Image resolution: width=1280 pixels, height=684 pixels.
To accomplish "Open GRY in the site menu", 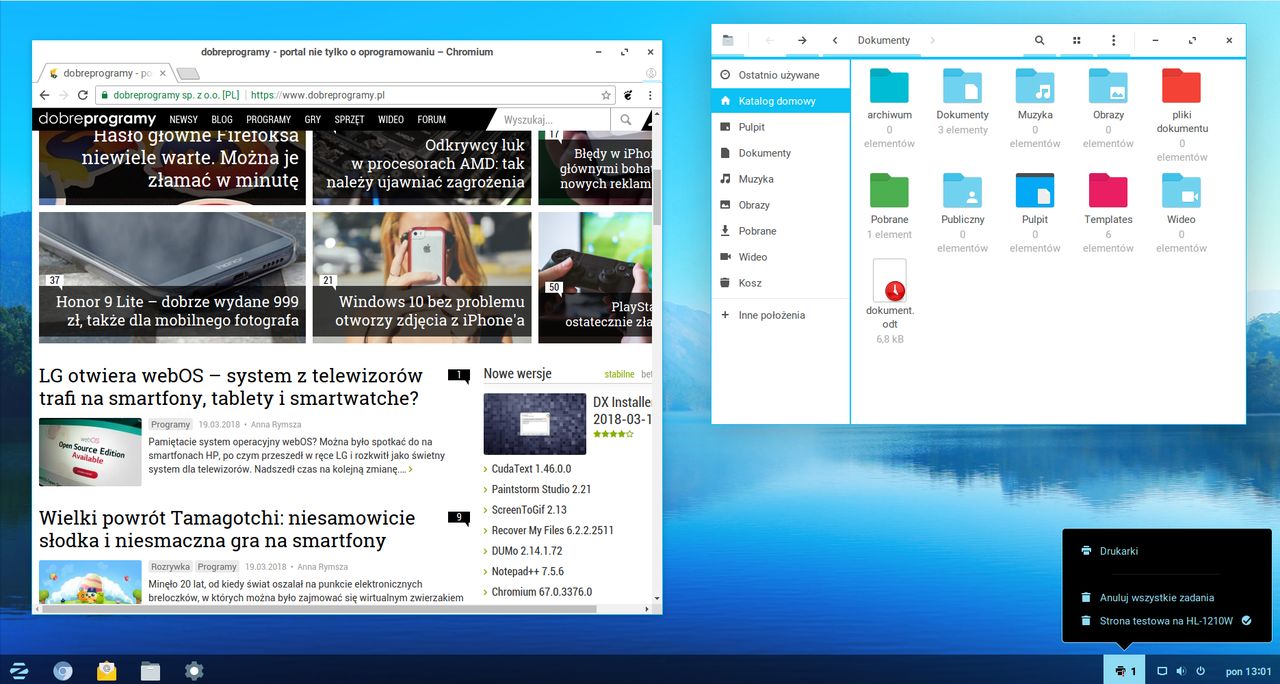I will [x=313, y=119].
